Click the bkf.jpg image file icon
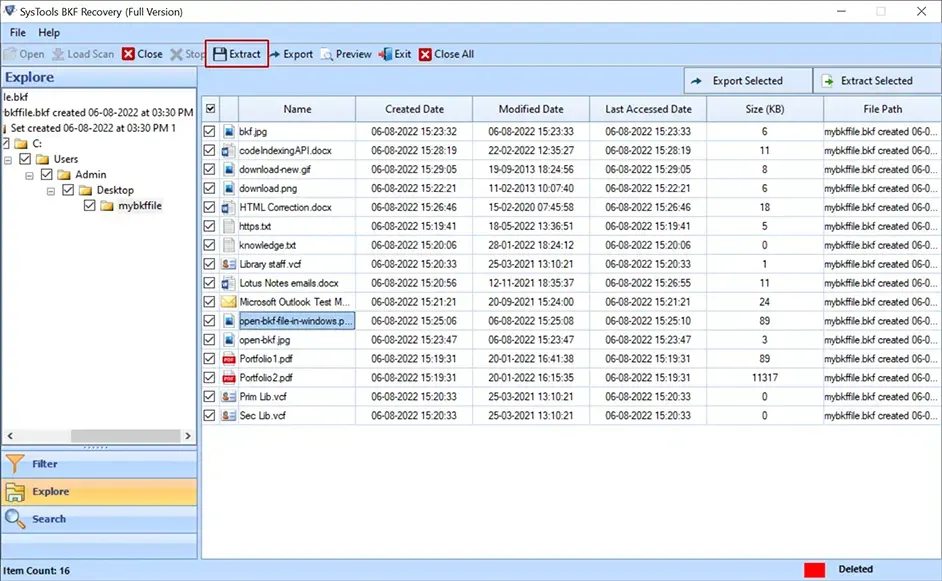The height and width of the screenshot is (581, 942). point(229,131)
